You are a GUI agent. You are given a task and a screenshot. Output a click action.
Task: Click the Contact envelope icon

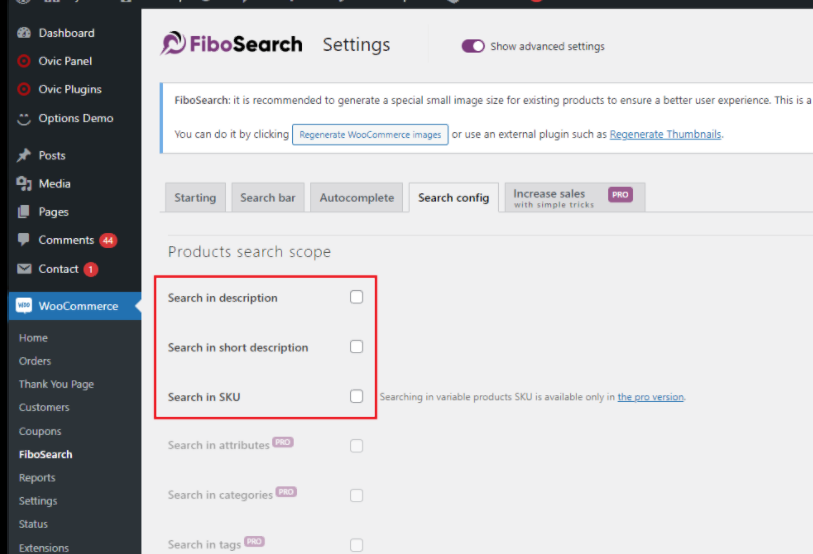pyautogui.click(x=24, y=269)
